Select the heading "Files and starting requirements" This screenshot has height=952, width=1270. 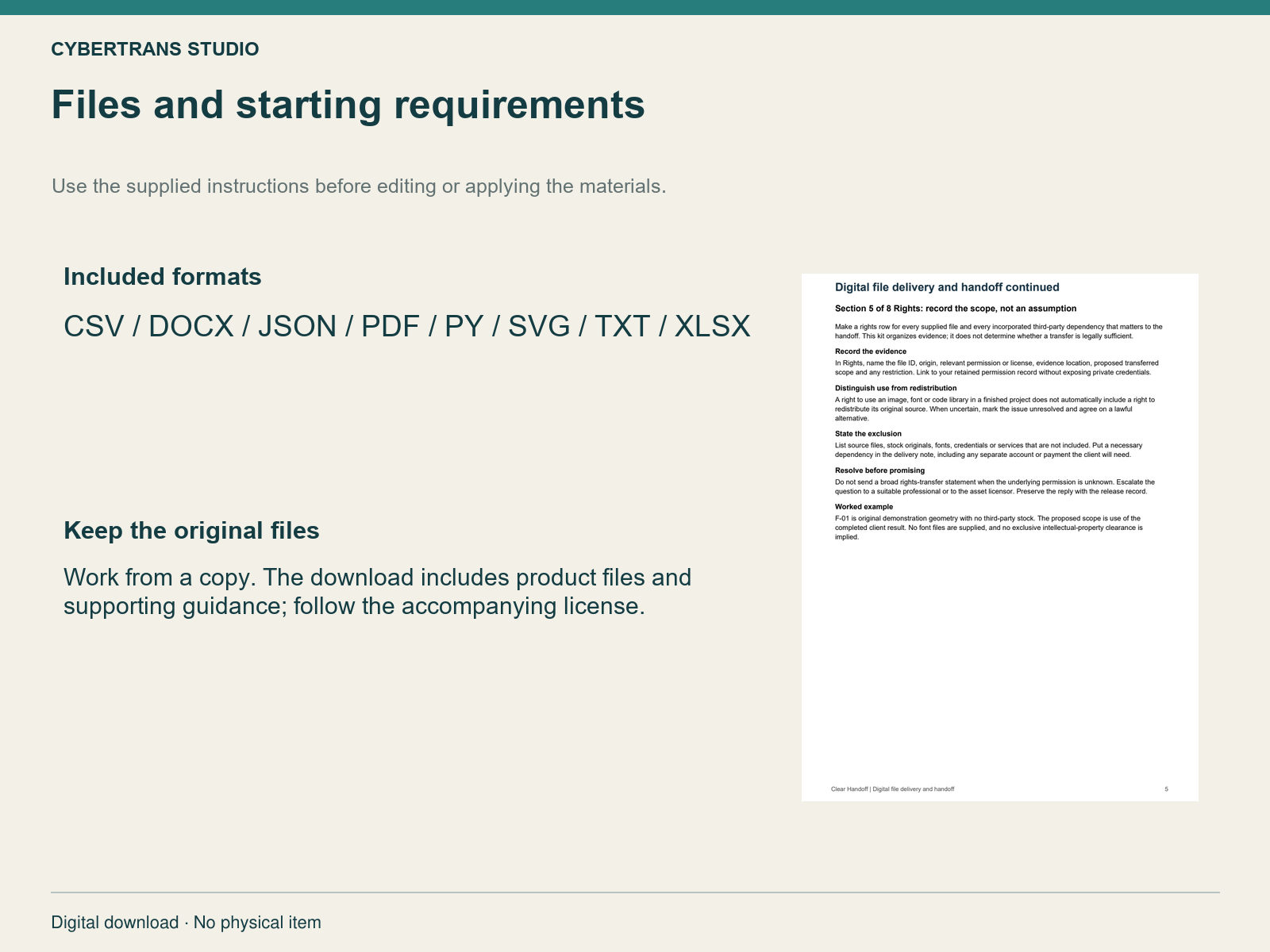[x=348, y=105]
